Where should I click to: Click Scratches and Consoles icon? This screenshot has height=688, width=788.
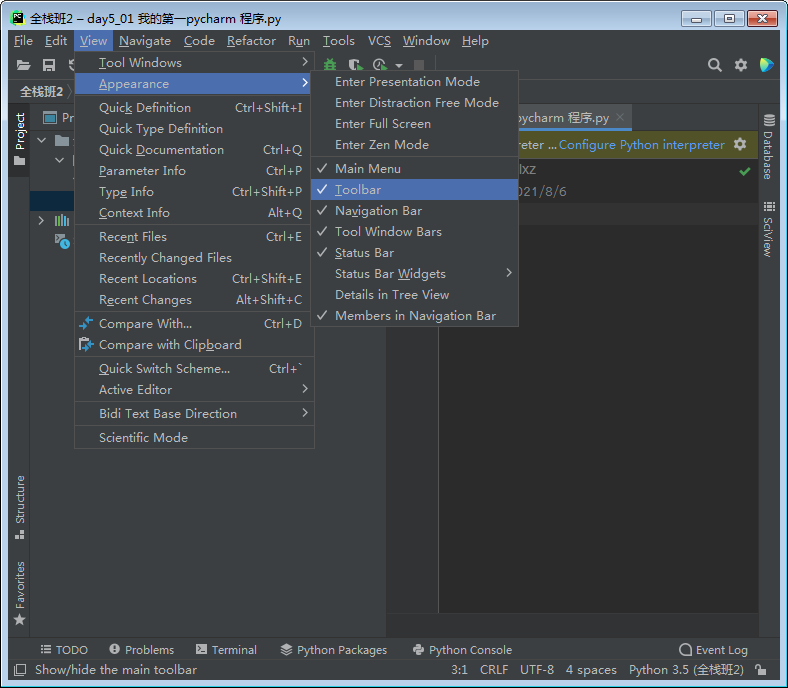tap(62, 241)
